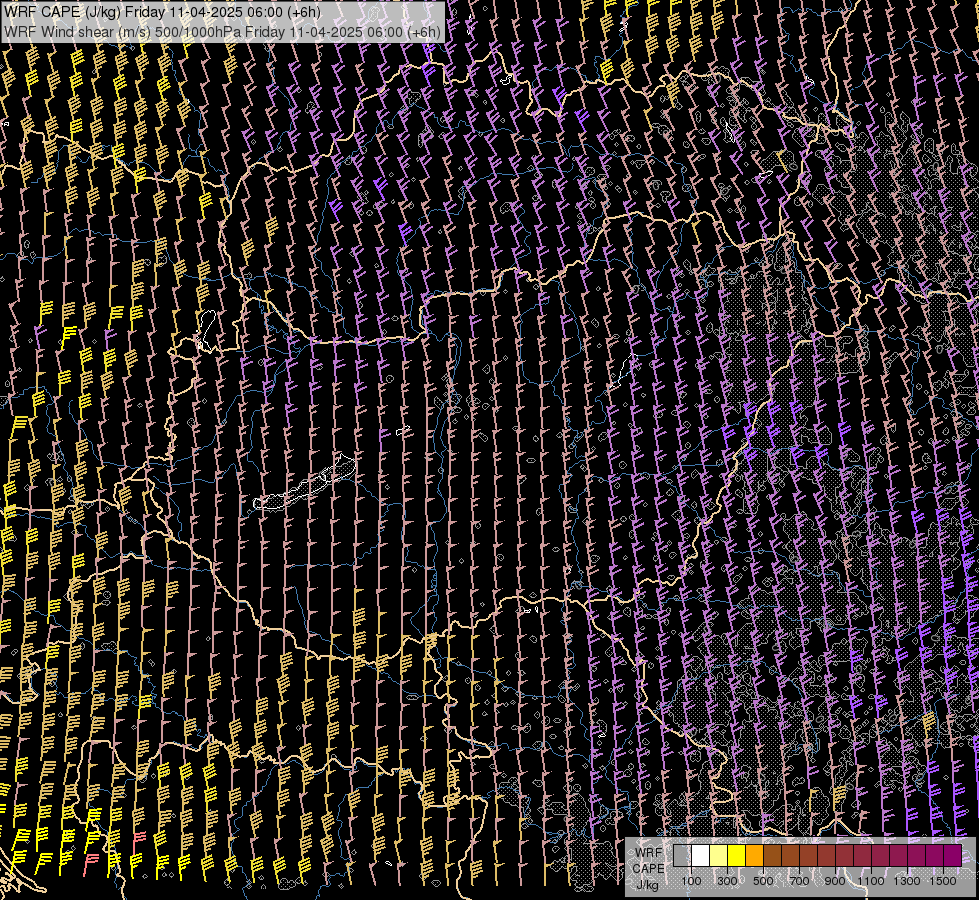Click the legend label 1500
979x900 pixels.
pos(943,881)
